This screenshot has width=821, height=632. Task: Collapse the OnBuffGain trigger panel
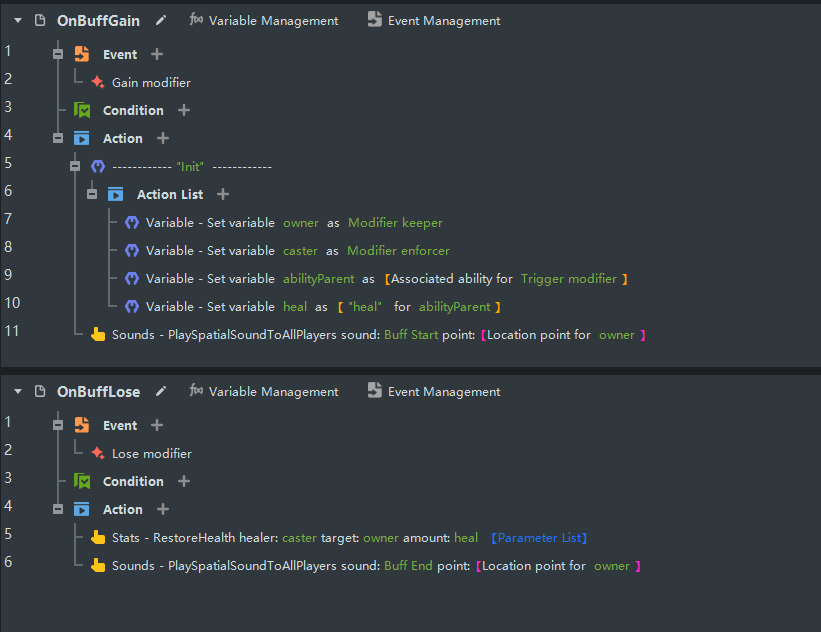click(x=17, y=20)
